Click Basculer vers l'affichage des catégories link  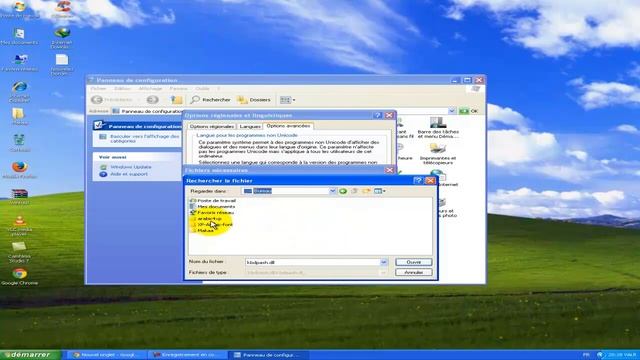pos(144,138)
